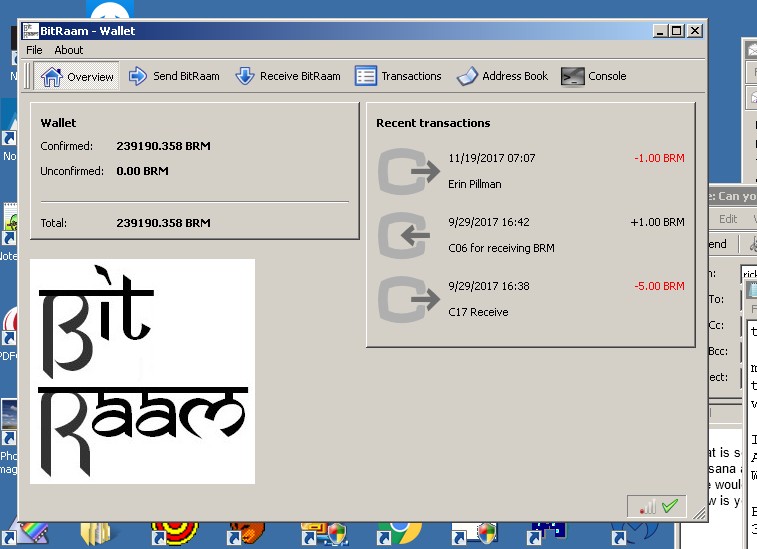Open the File menu
757x549 pixels.
coord(34,50)
